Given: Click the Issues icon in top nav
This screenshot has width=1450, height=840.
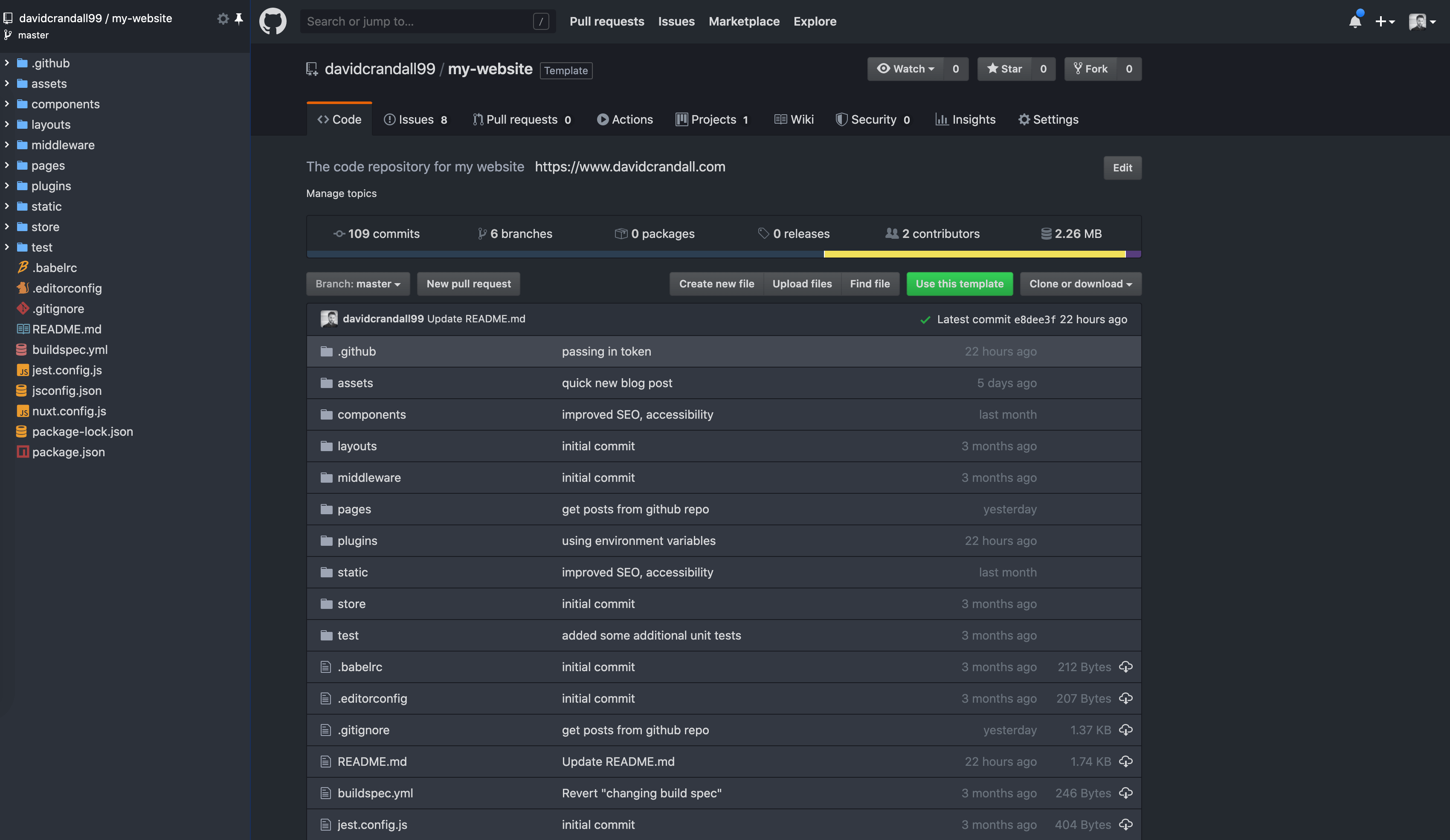Looking at the screenshot, I should [676, 20].
